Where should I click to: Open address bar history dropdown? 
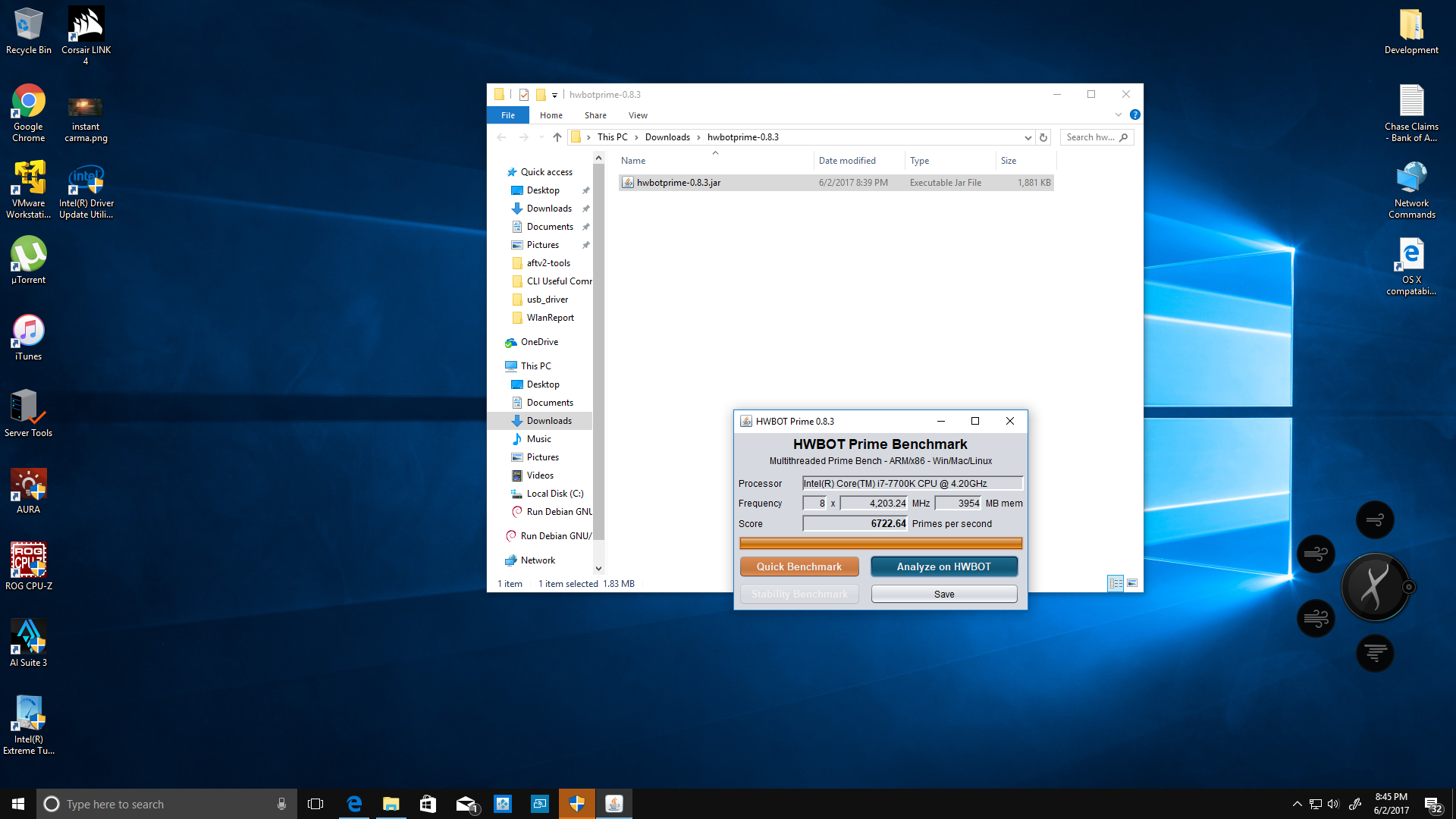pyautogui.click(x=1028, y=137)
